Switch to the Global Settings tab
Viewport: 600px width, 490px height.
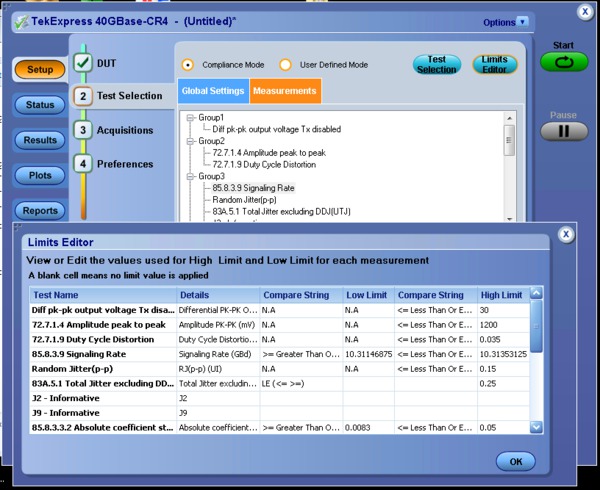213,91
